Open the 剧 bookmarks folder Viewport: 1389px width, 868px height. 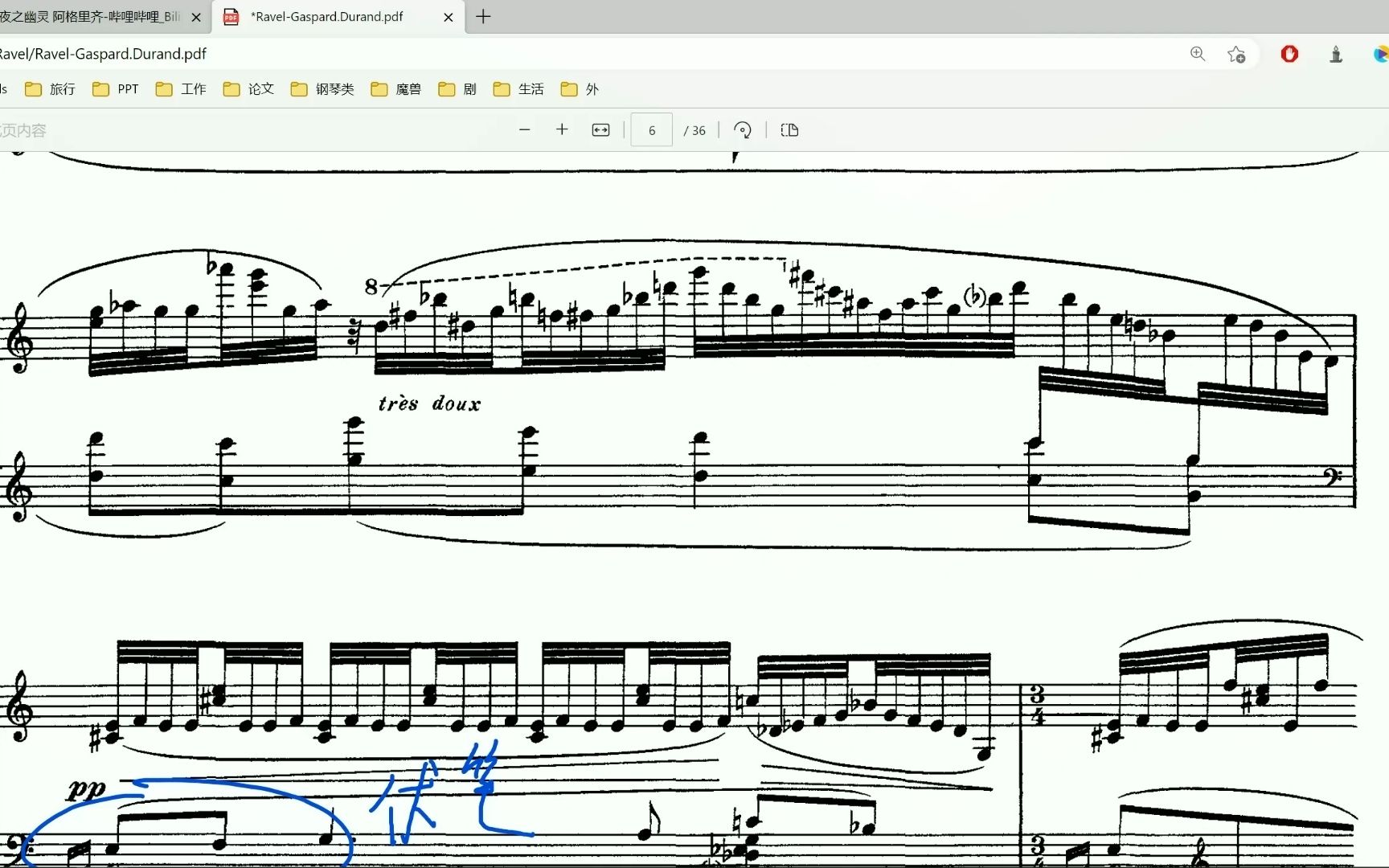tap(457, 89)
